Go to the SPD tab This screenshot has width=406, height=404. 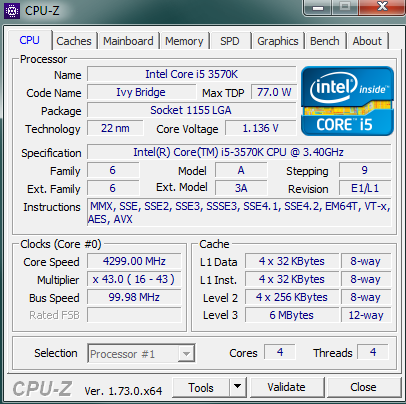[x=230, y=41]
